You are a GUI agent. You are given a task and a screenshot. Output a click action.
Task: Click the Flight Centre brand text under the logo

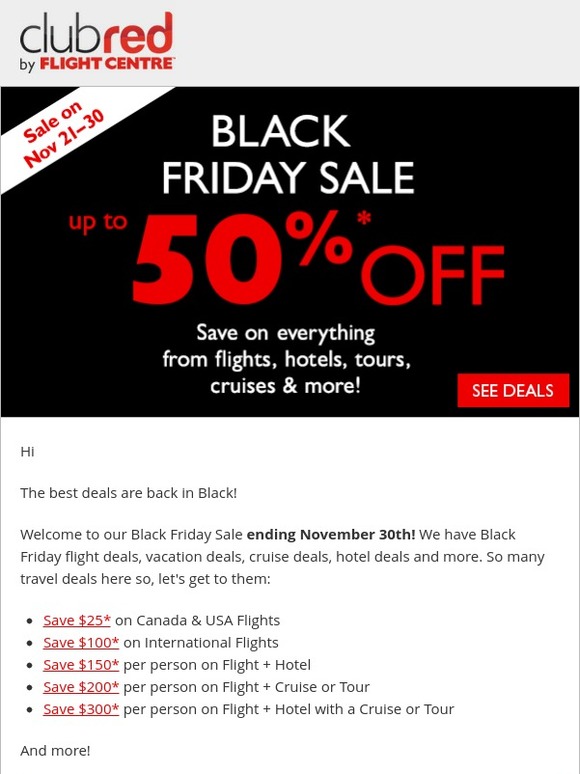click(x=106, y=64)
